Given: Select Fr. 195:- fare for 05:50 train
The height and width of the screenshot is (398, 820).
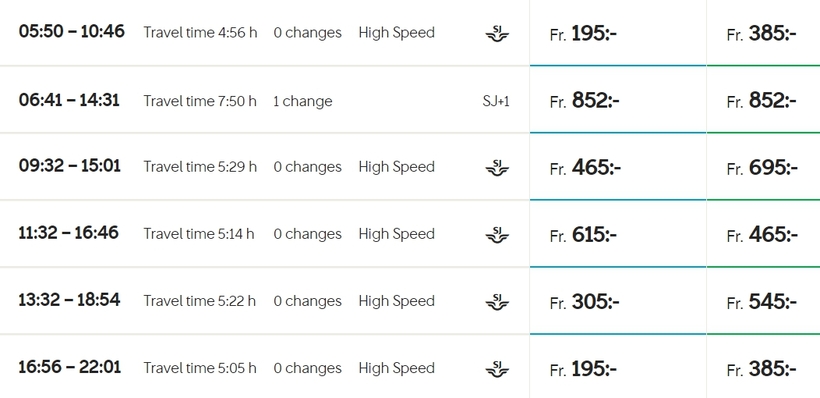Looking at the screenshot, I should (x=618, y=32).
